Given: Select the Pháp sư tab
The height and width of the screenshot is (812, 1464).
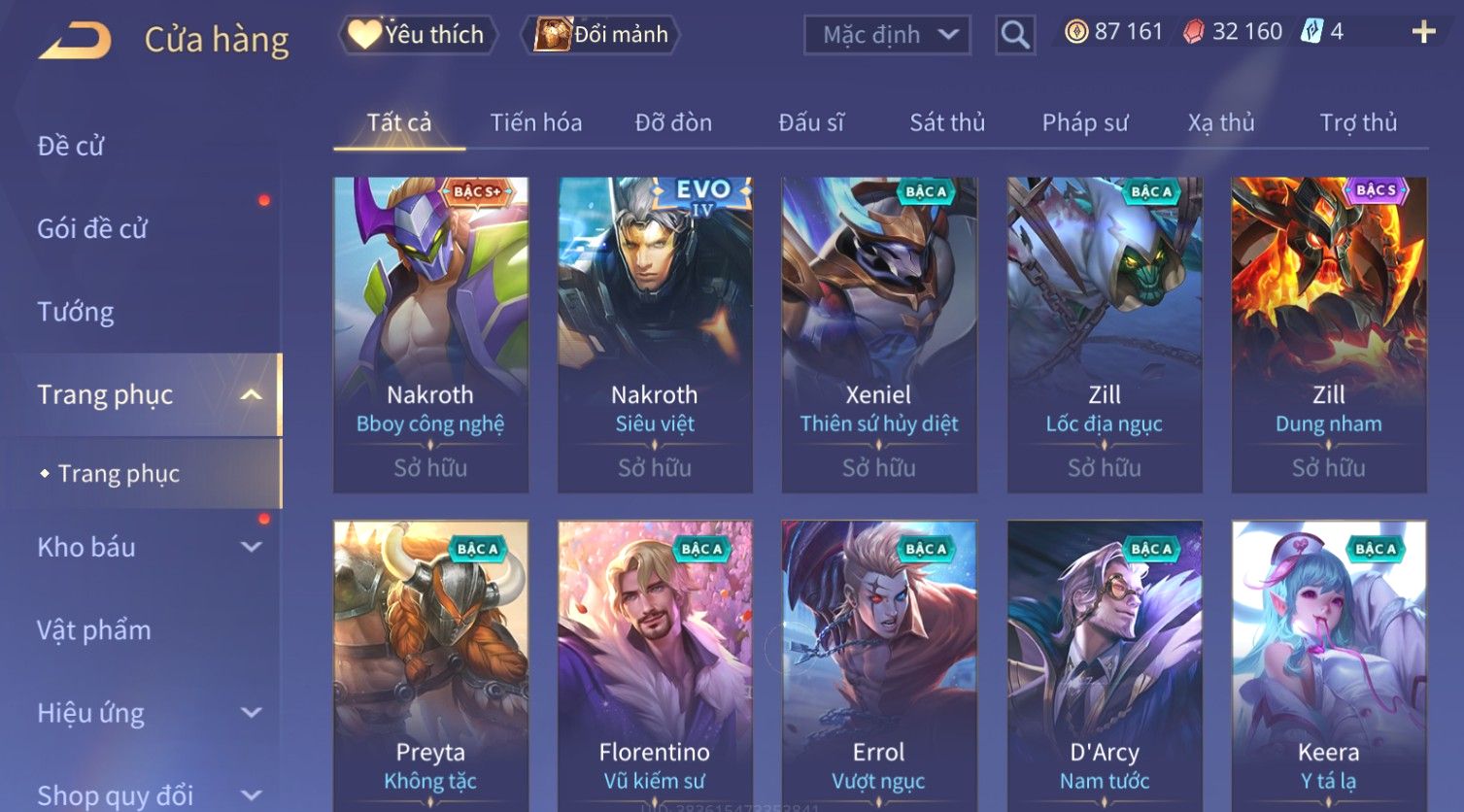Looking at the screenshot, I should (1085, 122).
